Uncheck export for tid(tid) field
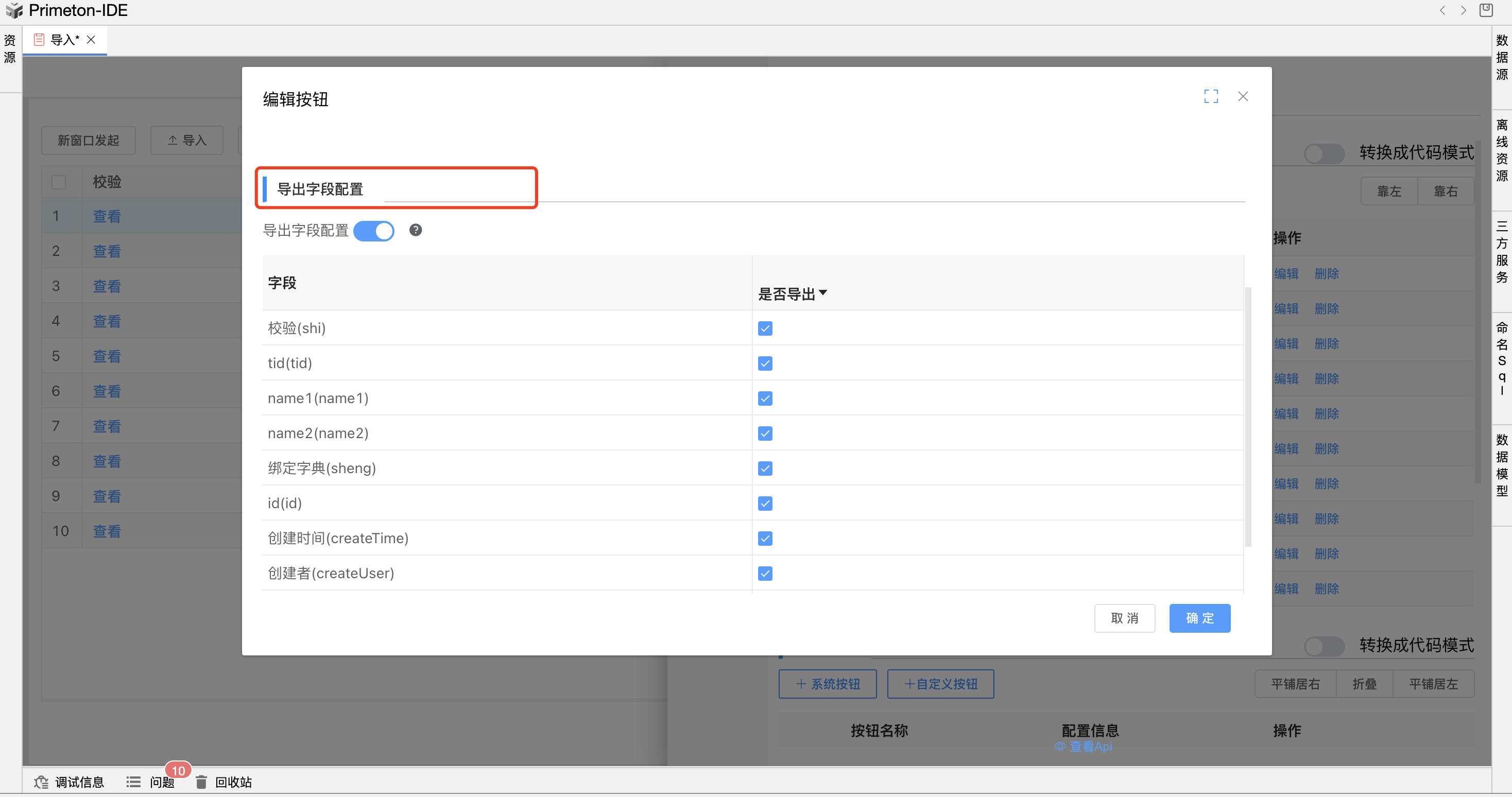The width and height of the screenshot is (1512, 797). (765, 363)
